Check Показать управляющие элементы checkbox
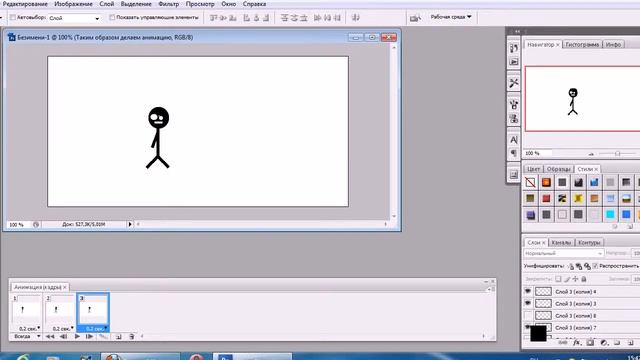 coord(112,18)
